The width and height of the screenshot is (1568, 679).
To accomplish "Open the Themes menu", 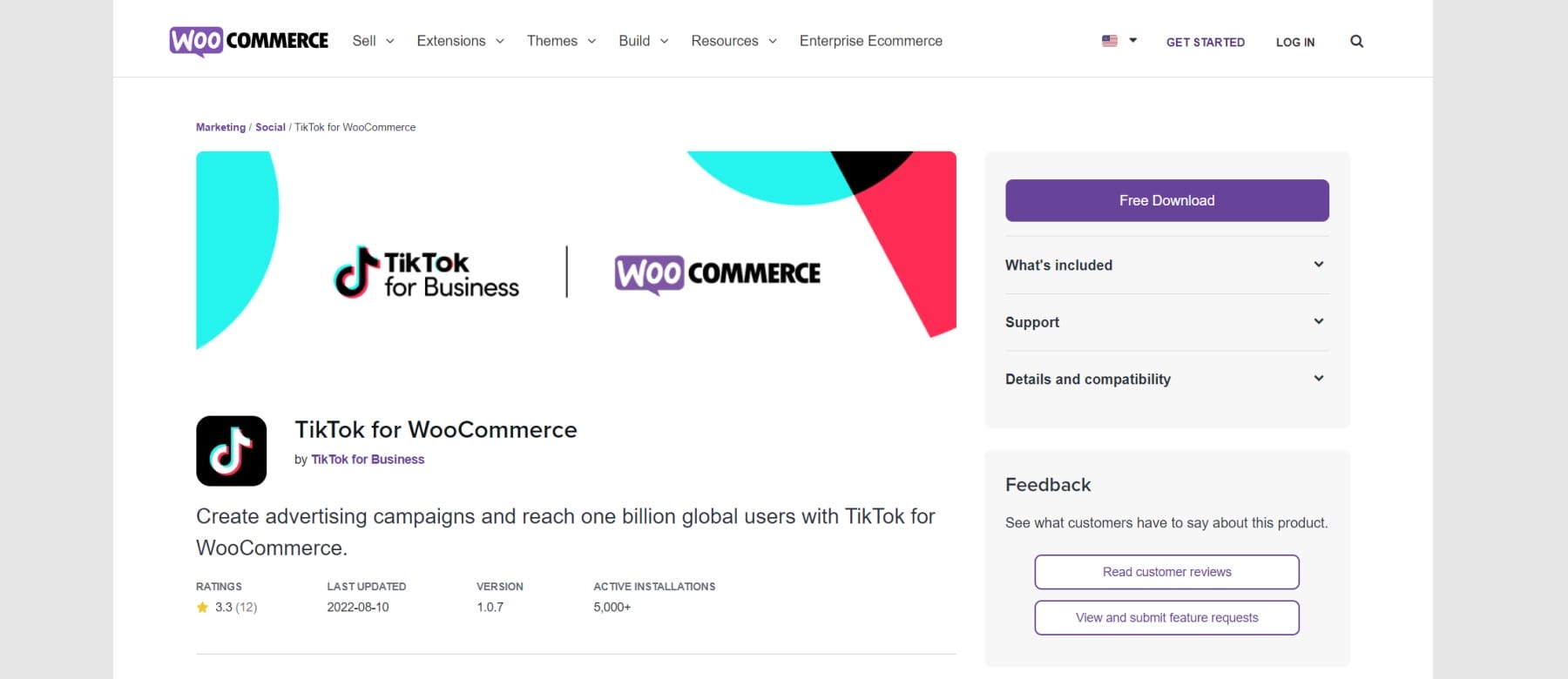I will (x=553, y=41).
